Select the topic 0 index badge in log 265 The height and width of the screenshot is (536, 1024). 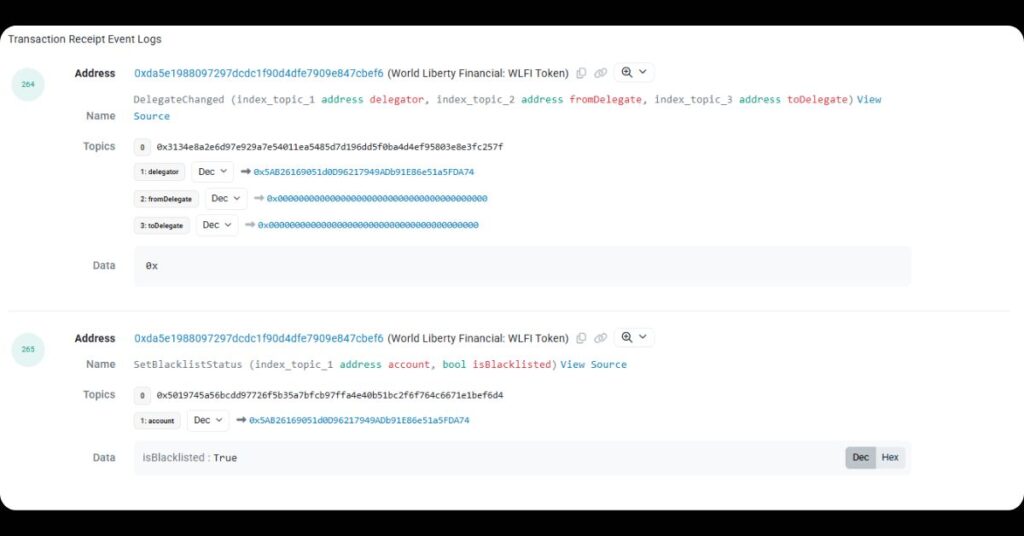tap(142, 395)
